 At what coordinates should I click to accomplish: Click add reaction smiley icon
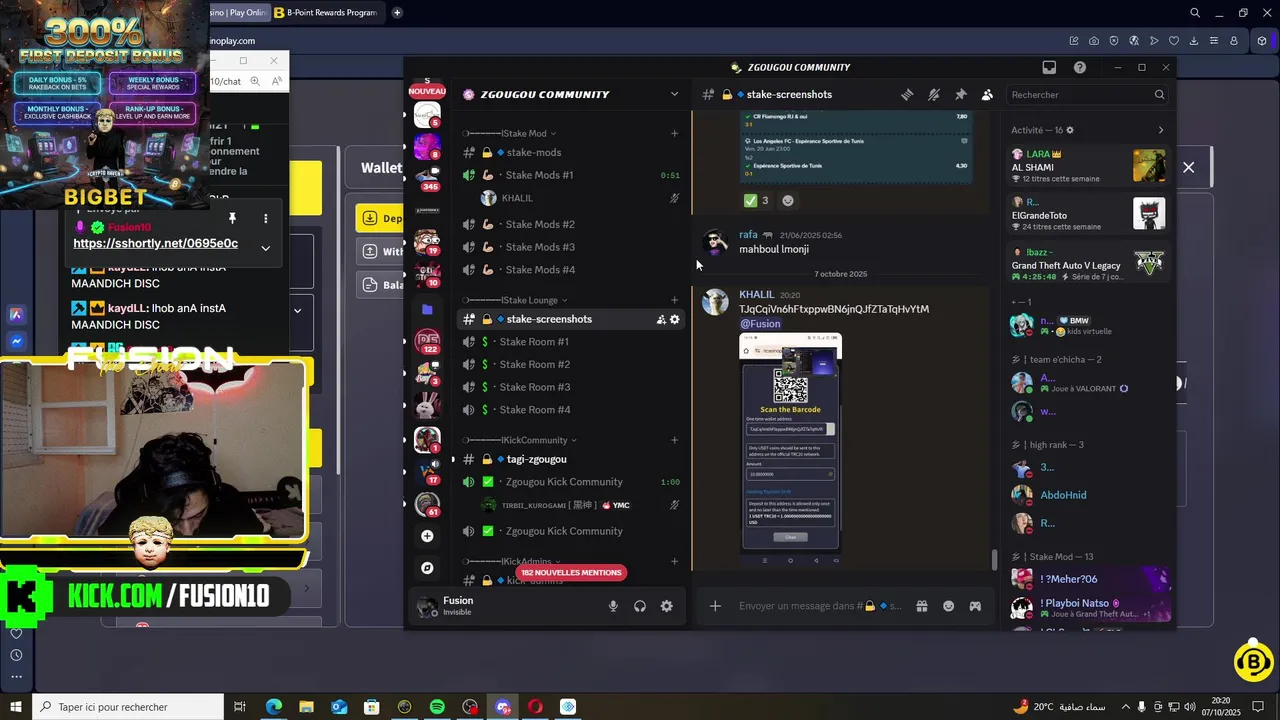click(x=788, y=200)
